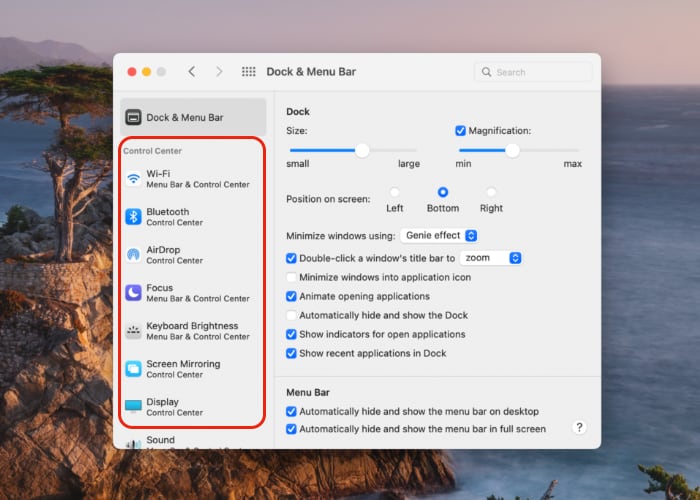Click the Dock Size slider handle
The width and height of the screenshot is (700, 500).
click(362, 150)
